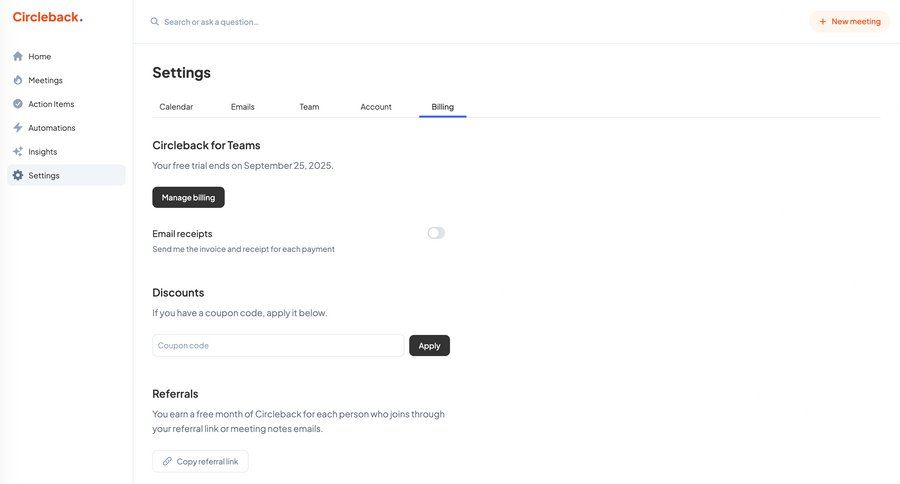
Task: Click the search magnifier icon
Action: click(x=155, y=21)
